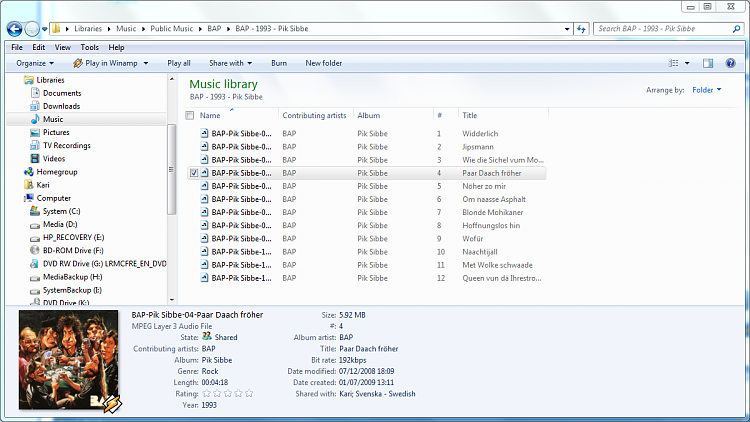750x422 pixels.
Task: Open Media (D:) drive icon
Action: coord(35,225)
